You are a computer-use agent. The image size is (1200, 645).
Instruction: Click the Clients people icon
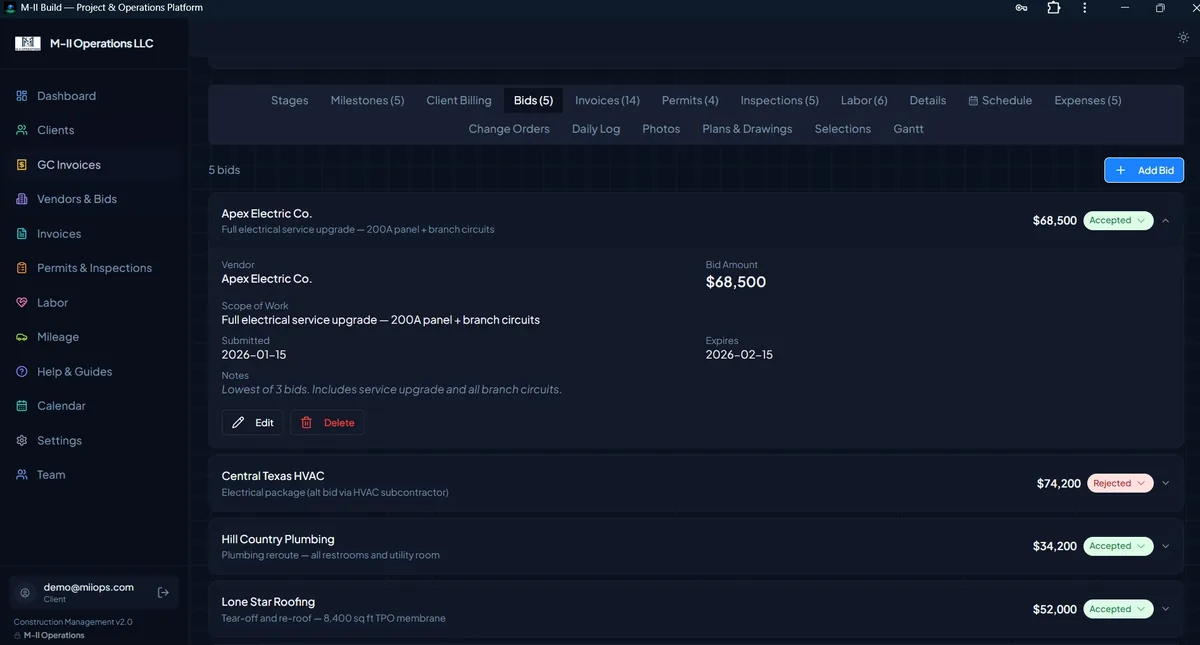click(x=22, y=130)
